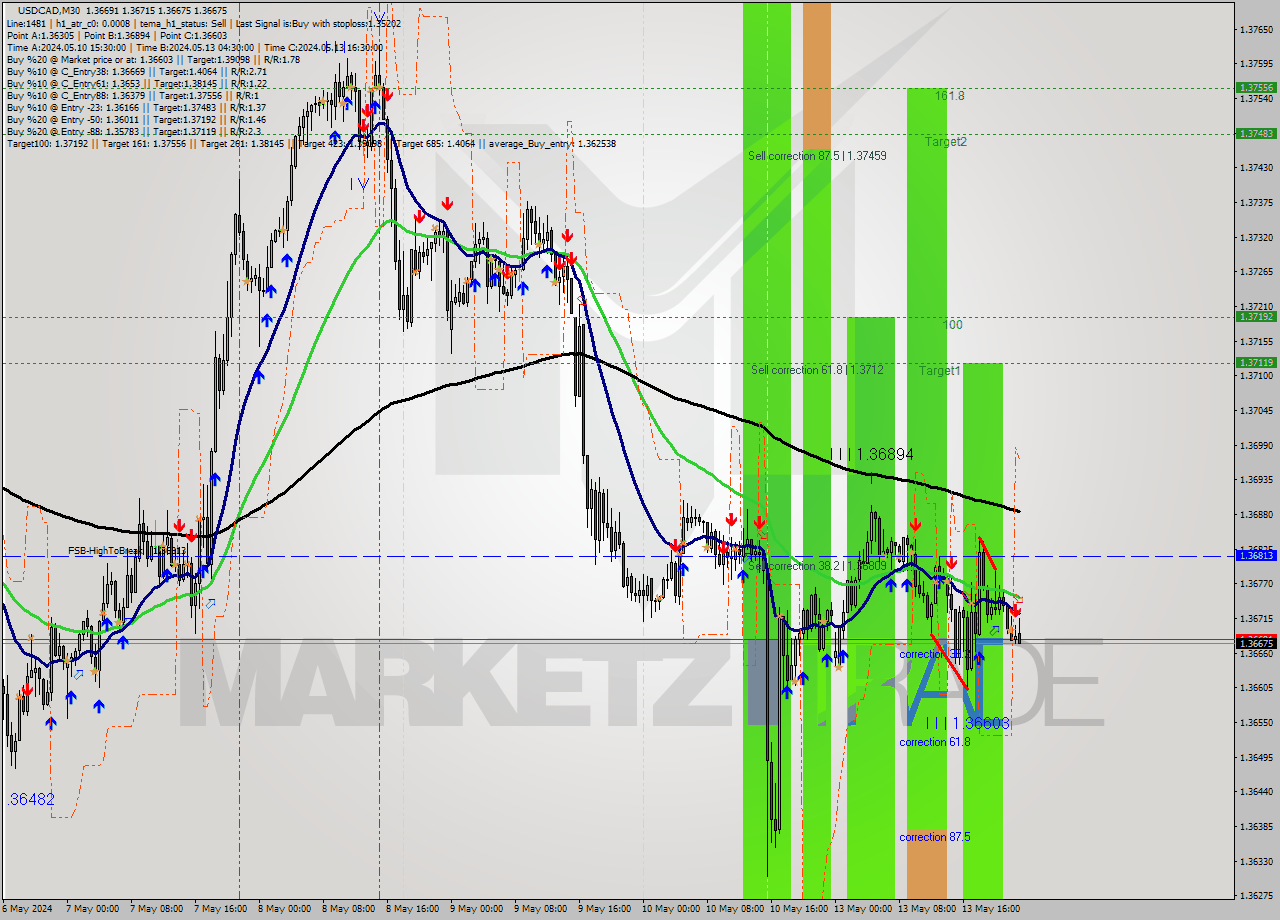
Task: Click the 1.36495 price scale value
Action: pyautogui.click(x=1256, y=758)
